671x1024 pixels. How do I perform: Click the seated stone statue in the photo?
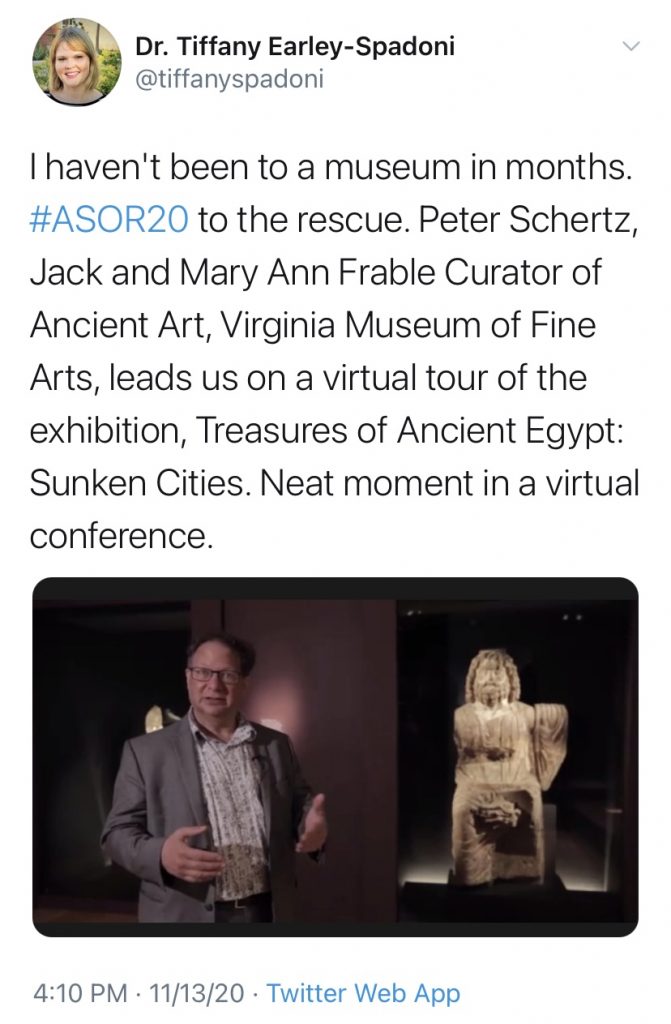(x=508, y=768)
